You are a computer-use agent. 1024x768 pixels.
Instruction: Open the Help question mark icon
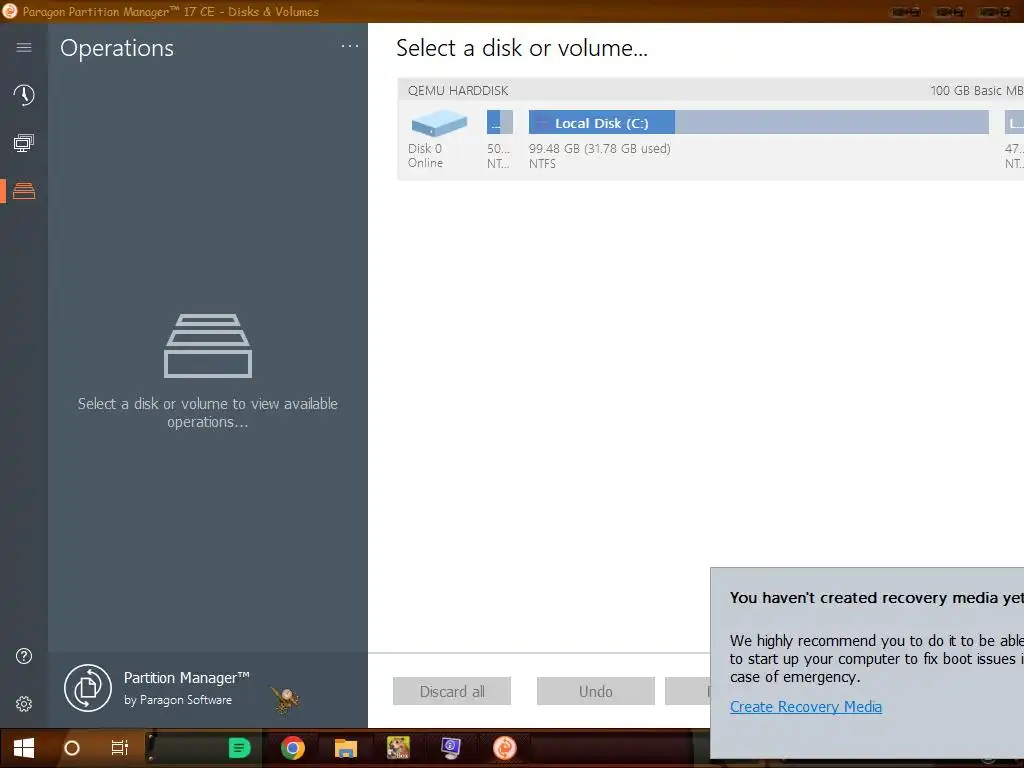24,656
